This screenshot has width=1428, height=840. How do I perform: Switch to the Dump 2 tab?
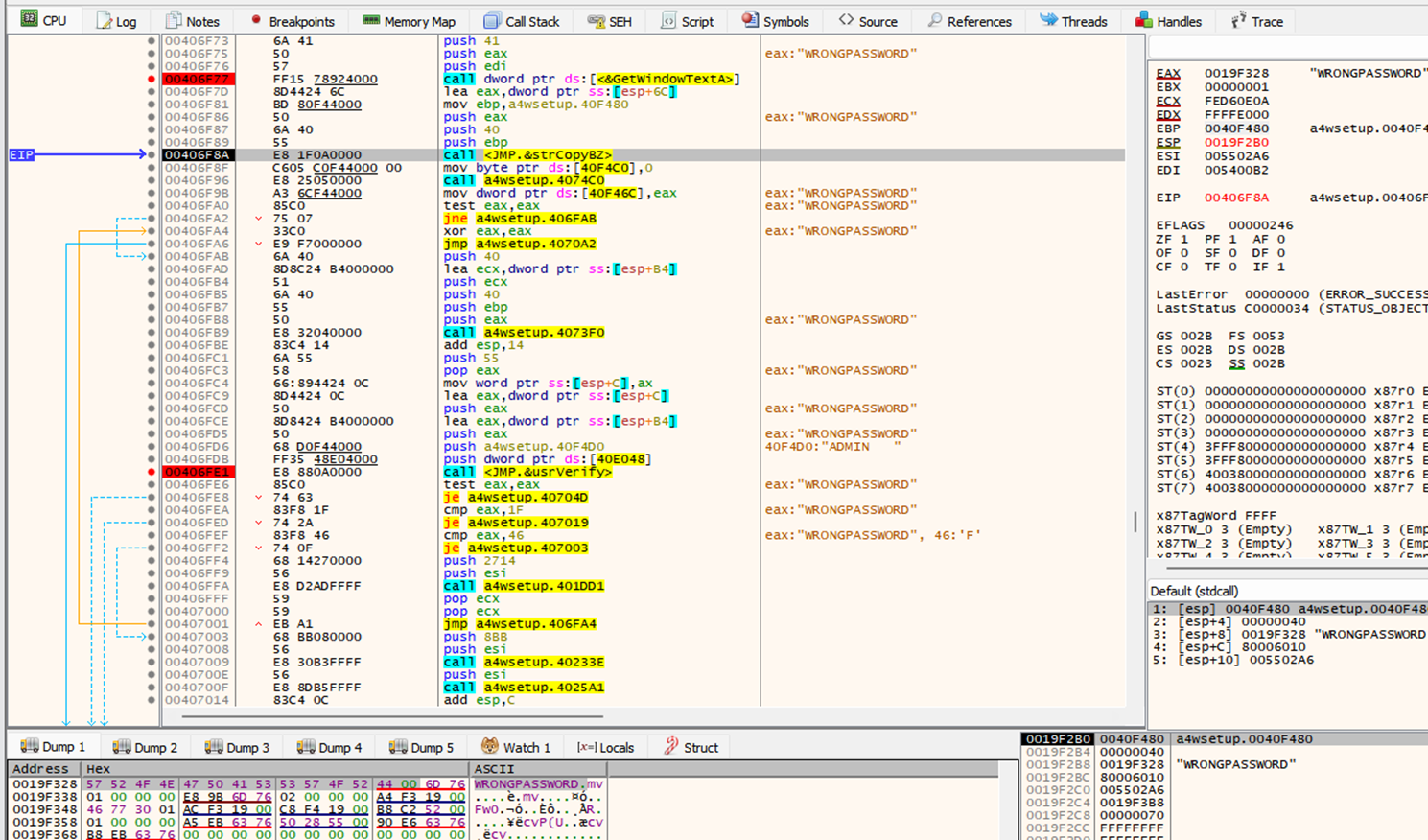(145, 747)
